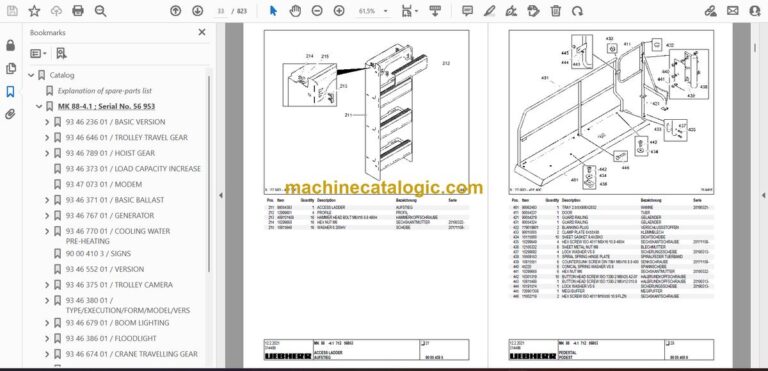Click the delete trash icon
This screenshot has width=768, height=371.
pyautogui.click(x=555, y=11)
